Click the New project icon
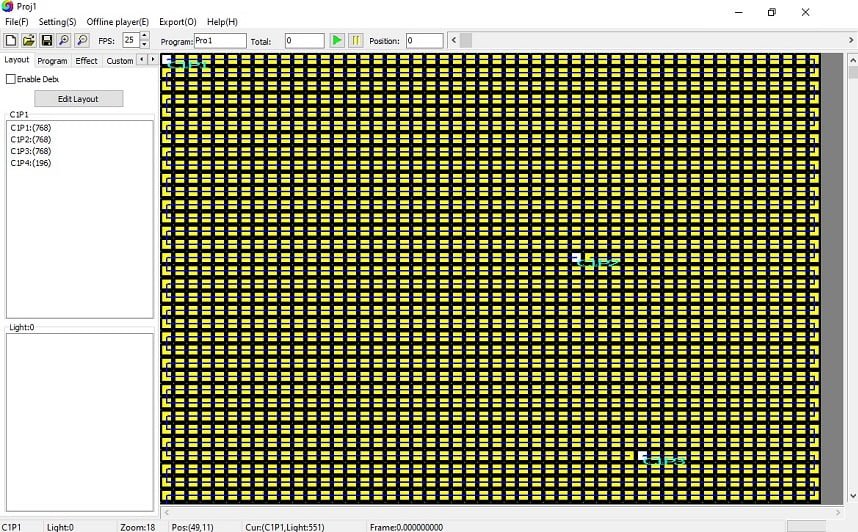This screenshot has width=858, height=532. (11, 41)
